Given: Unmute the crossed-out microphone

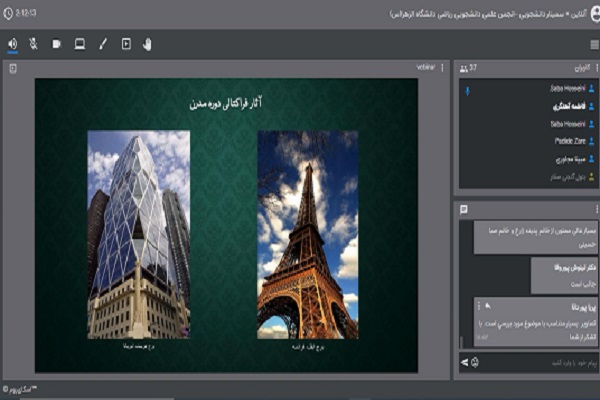Looking at the screenshot, I should [34, 44].
